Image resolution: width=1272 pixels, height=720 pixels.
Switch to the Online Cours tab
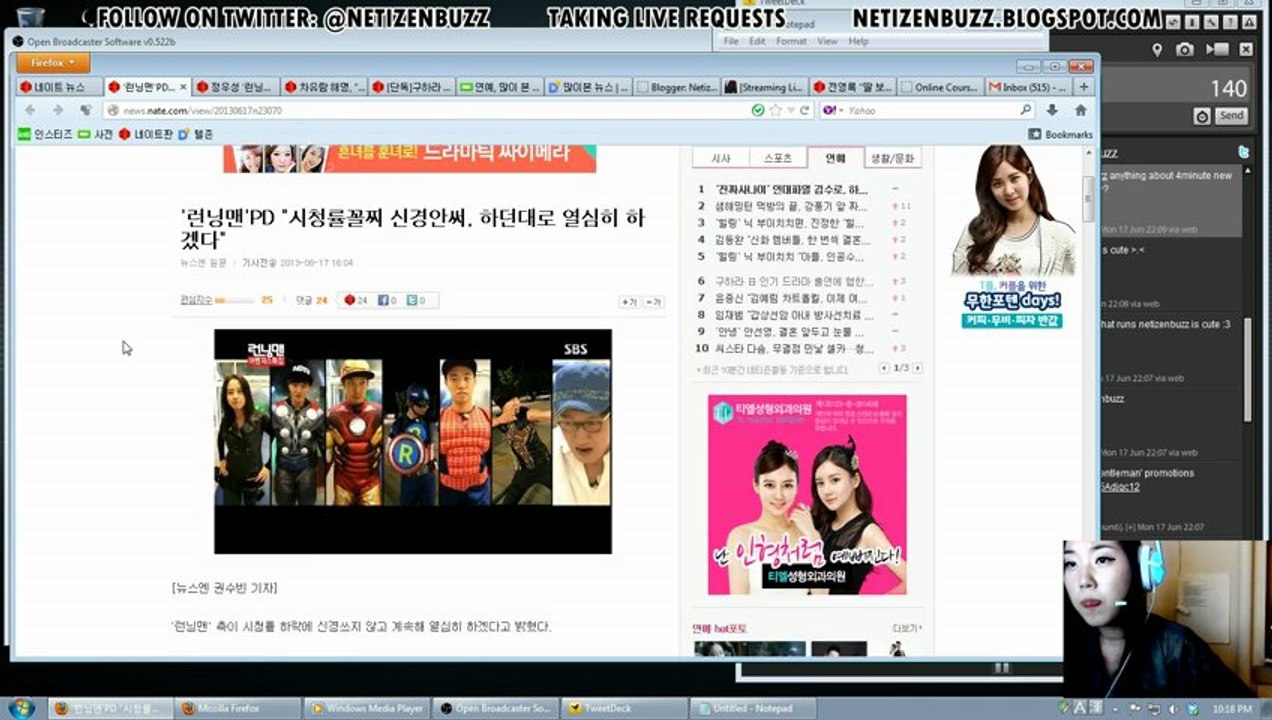tap(939, 87)
